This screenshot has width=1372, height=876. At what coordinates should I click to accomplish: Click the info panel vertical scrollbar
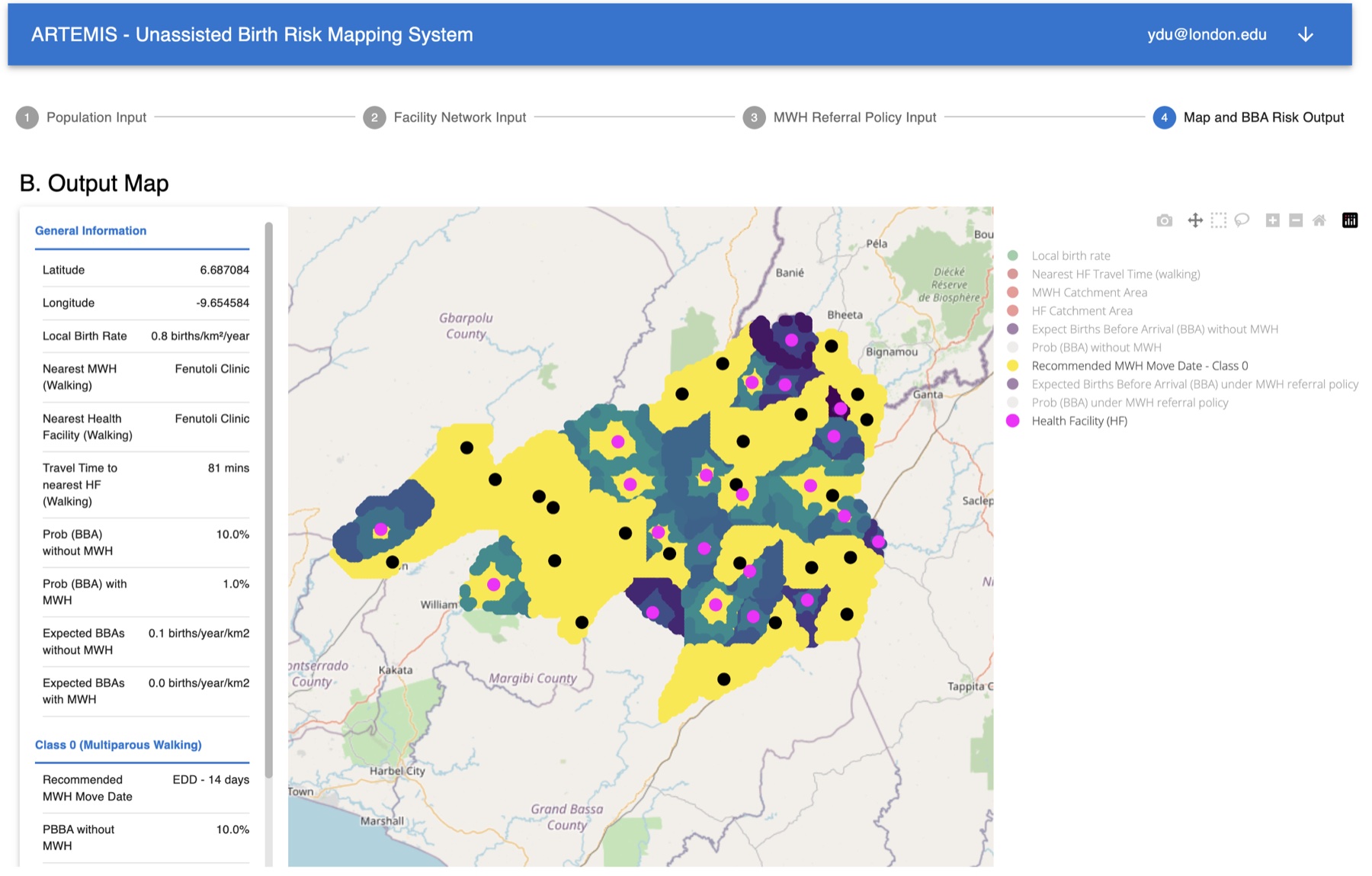[268, 499]
